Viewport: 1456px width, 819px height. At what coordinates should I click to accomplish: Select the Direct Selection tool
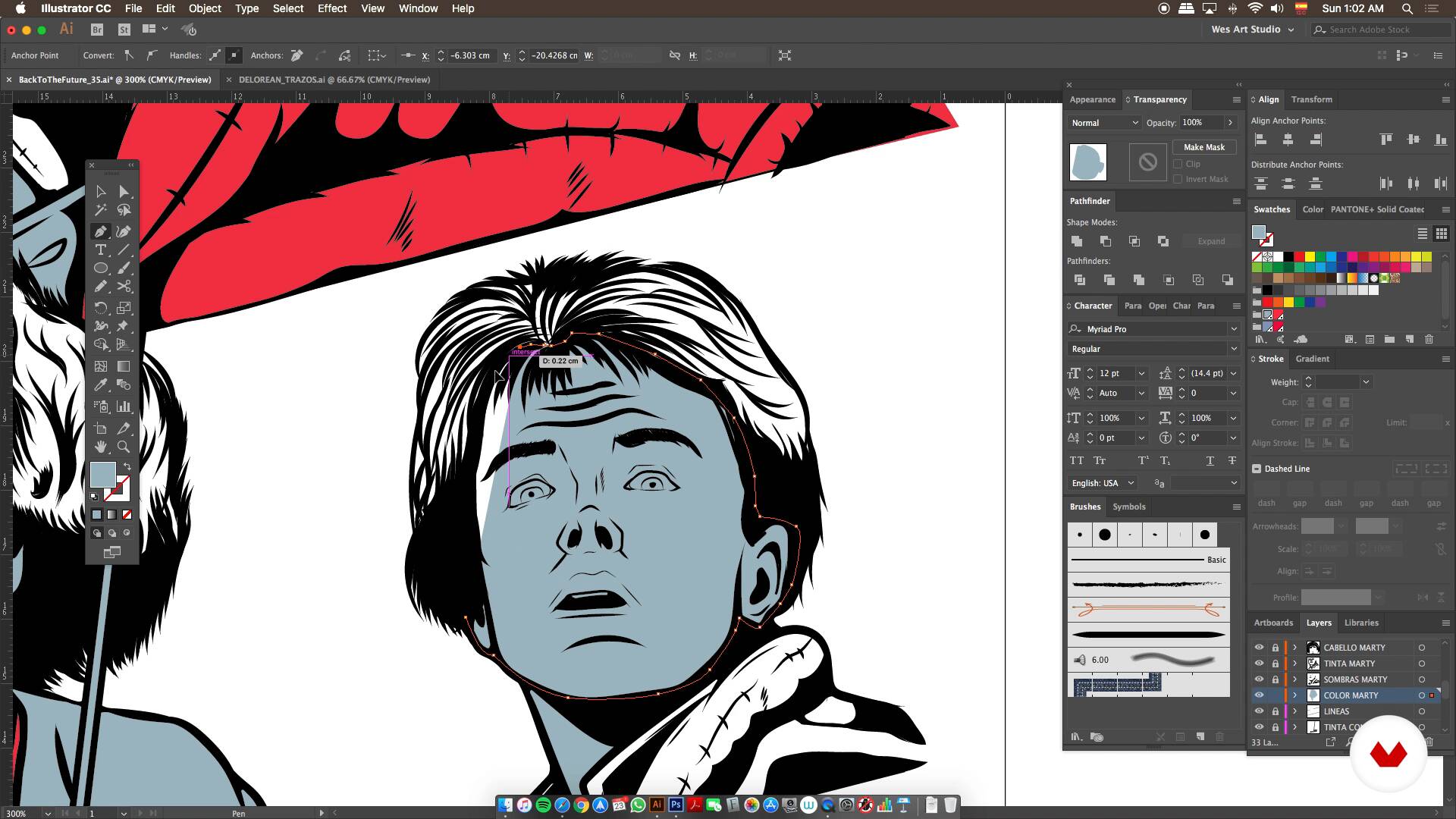[124, 192]
